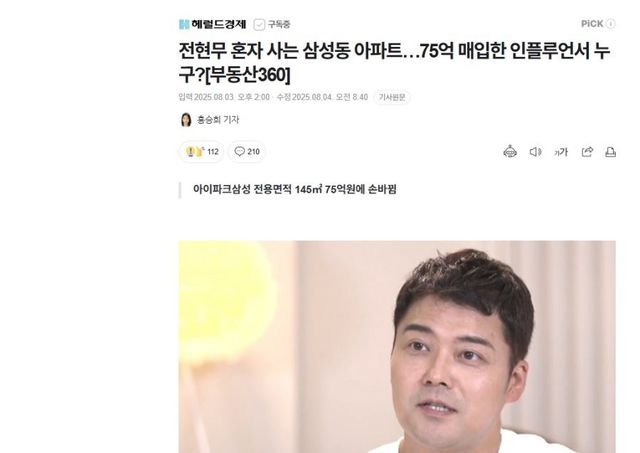Click the headline about 전현무 삼성동 아파트

click(394, 63)
